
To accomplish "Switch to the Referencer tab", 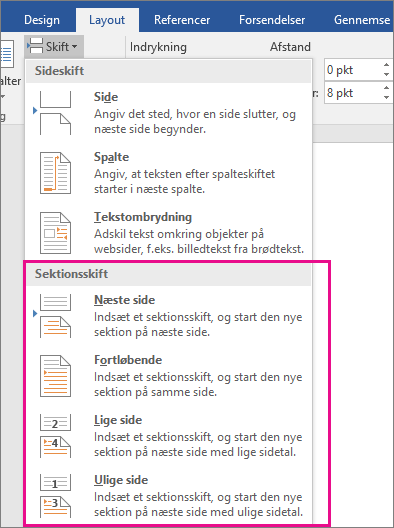I will pos(182,20).
